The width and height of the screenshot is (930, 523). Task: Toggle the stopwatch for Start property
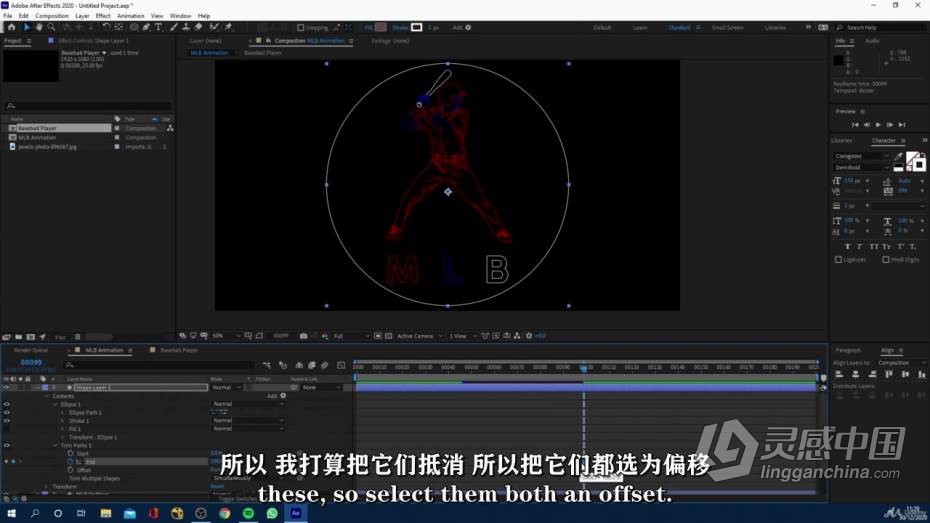[x=71, y=454]
